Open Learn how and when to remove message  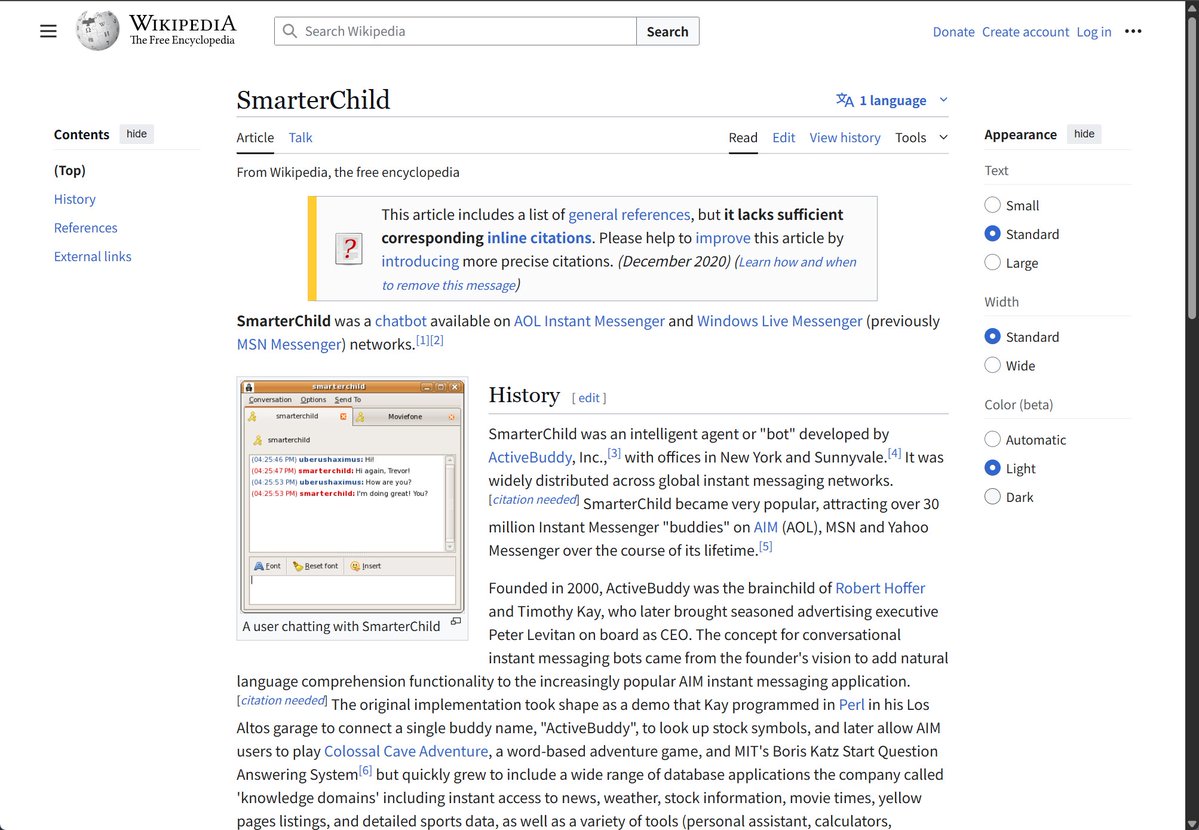[x=797, y=262]
